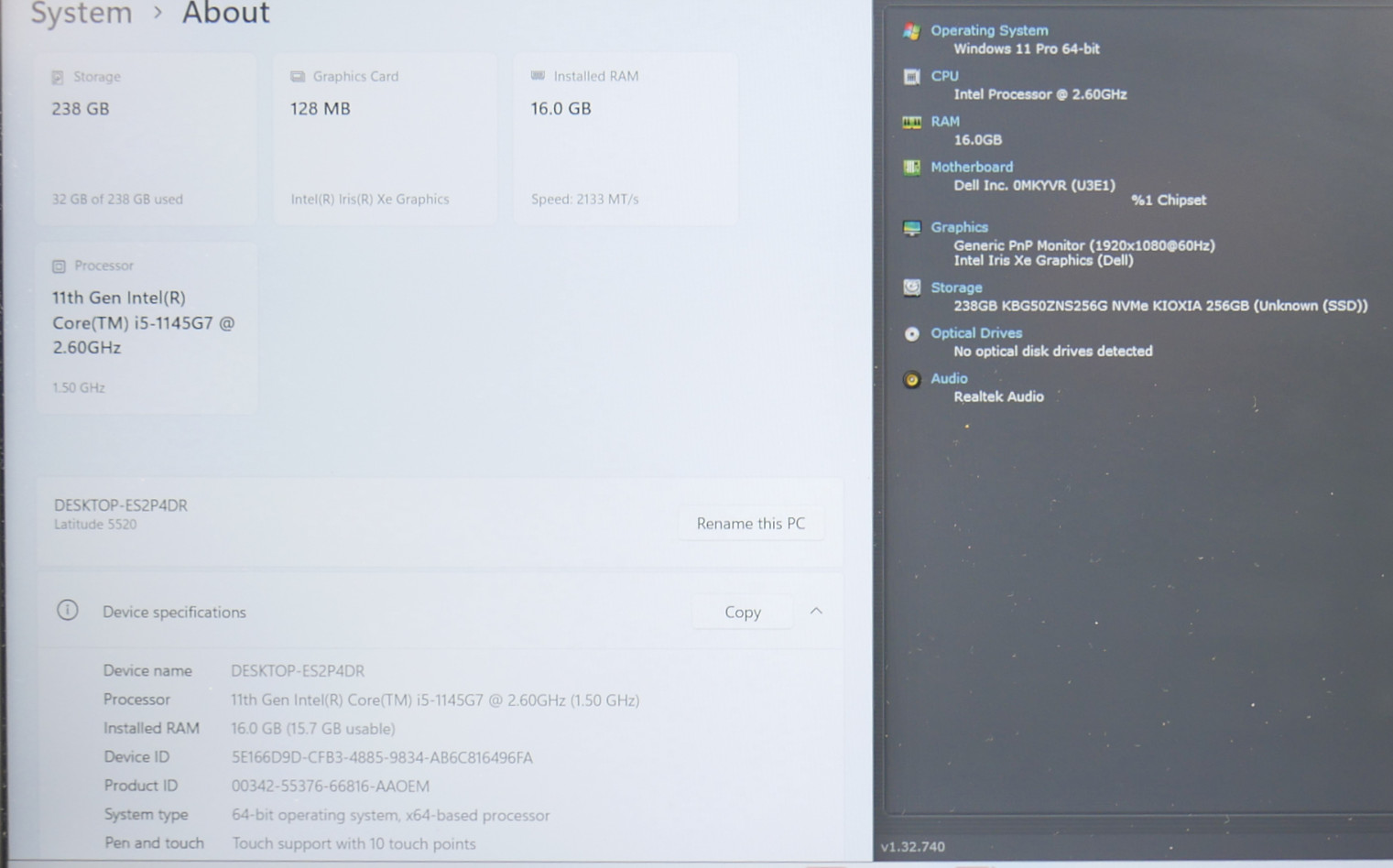The height and width of the screenshot is (868, 1393).
Task: Select the 'Speed: 2133 MT/s' text
Action: (x=585, y=199)
